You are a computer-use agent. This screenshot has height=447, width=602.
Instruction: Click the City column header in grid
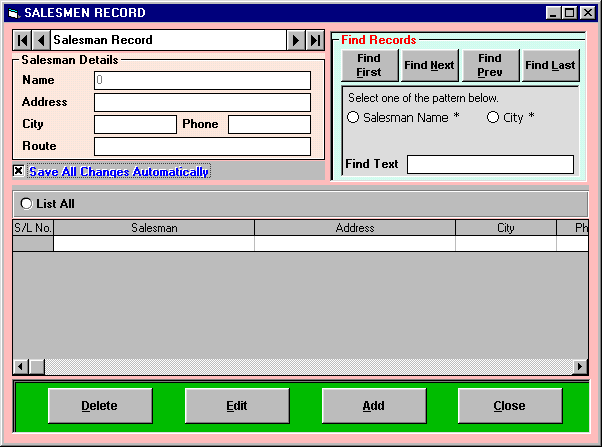coord(506,228)
